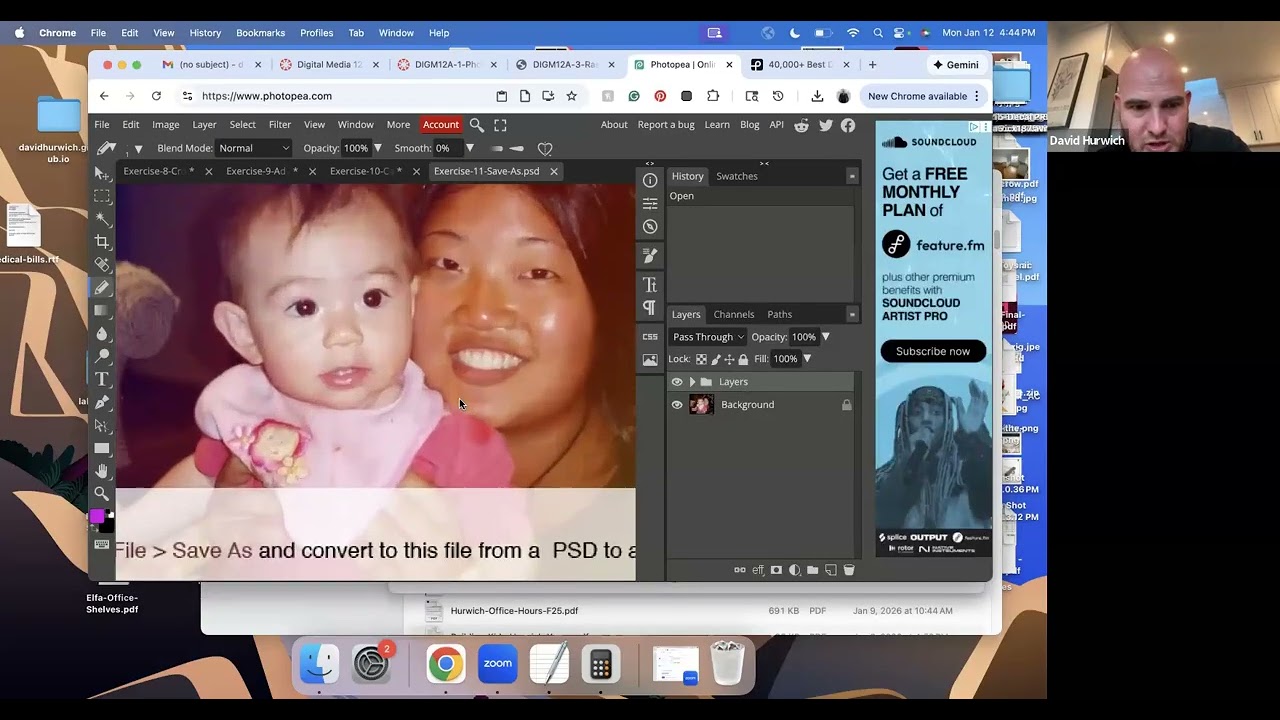
Task: Open the Learn link
Action: pos(717,125)
